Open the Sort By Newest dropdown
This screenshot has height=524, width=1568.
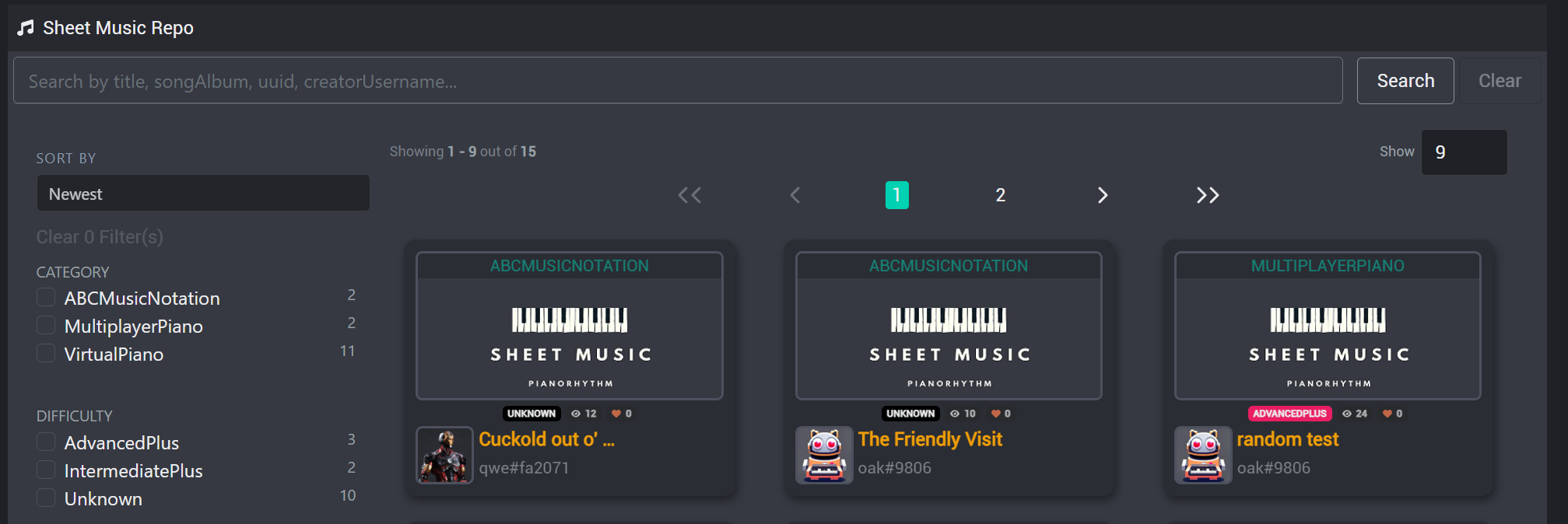point(203,193)
